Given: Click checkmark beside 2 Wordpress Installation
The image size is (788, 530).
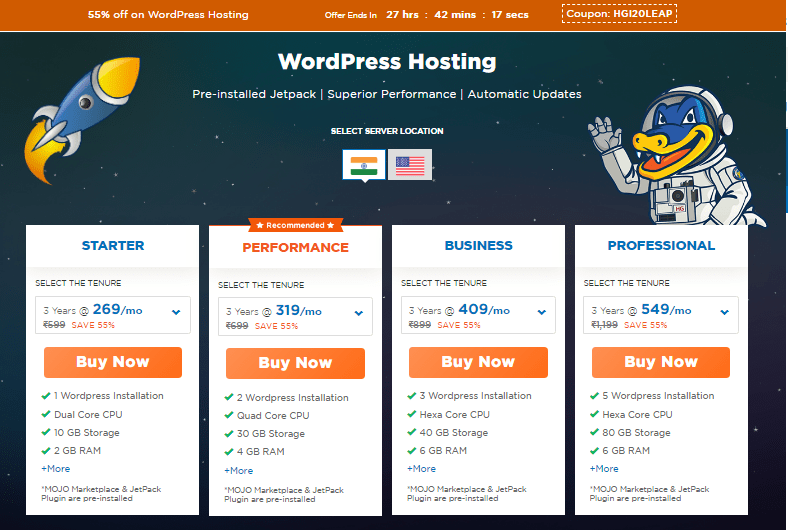Looking at the screenshot, I should [229, 397].
